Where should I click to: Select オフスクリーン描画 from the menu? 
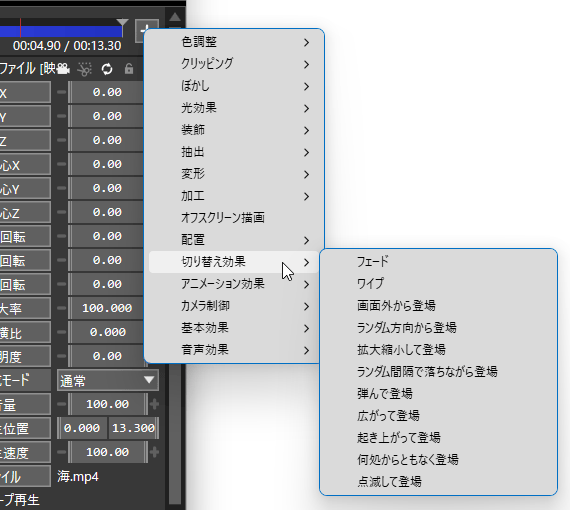pyautogui.click(x=234, y=218)
